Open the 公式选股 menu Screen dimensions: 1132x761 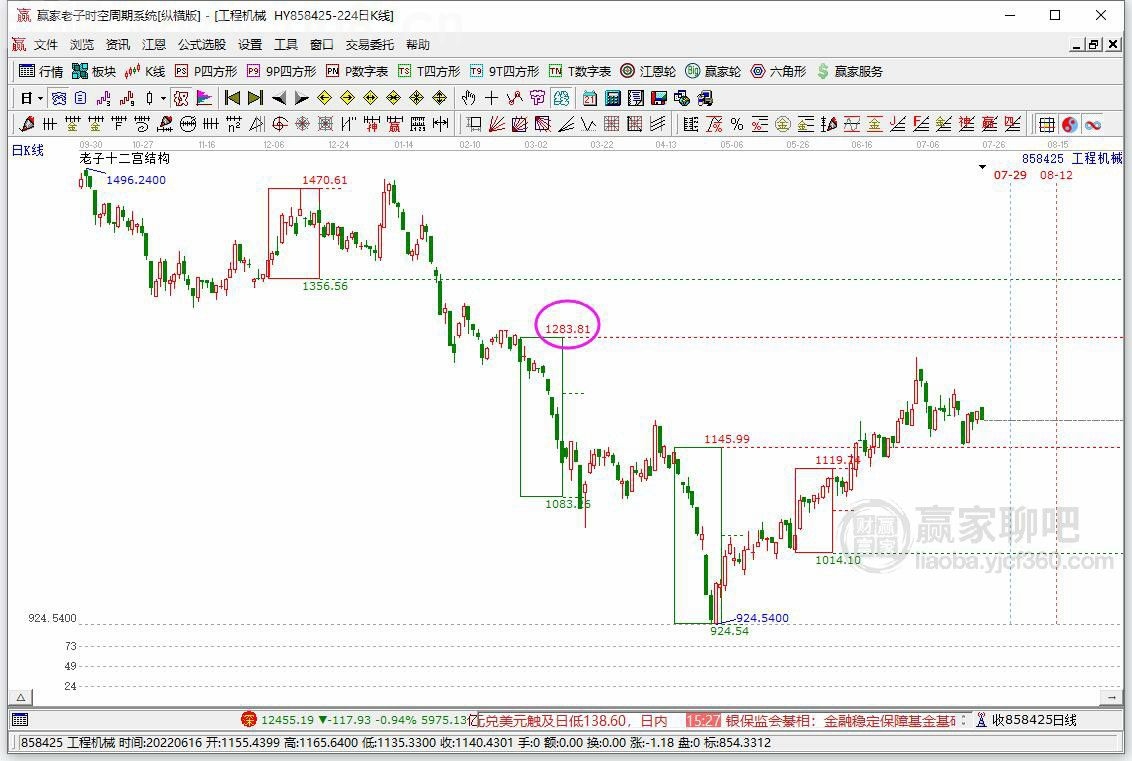click(202, 45)
